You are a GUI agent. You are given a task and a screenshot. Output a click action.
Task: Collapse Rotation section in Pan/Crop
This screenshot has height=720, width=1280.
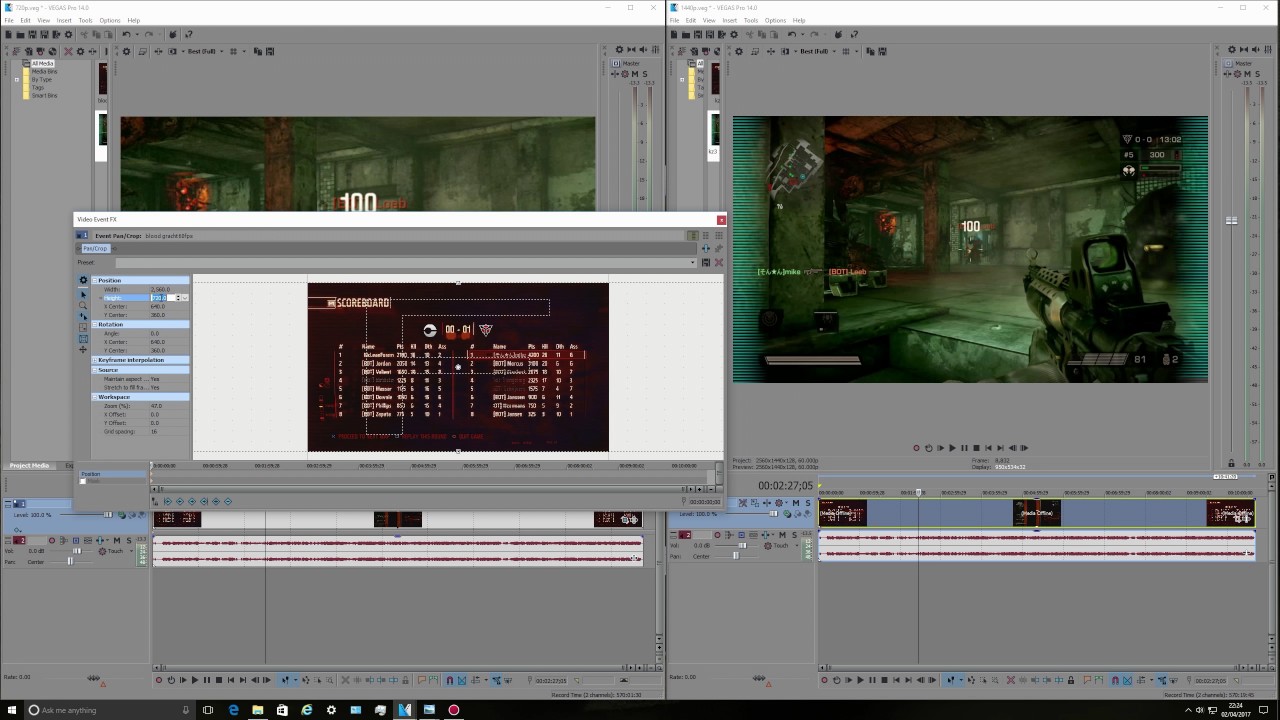[95, 324]
